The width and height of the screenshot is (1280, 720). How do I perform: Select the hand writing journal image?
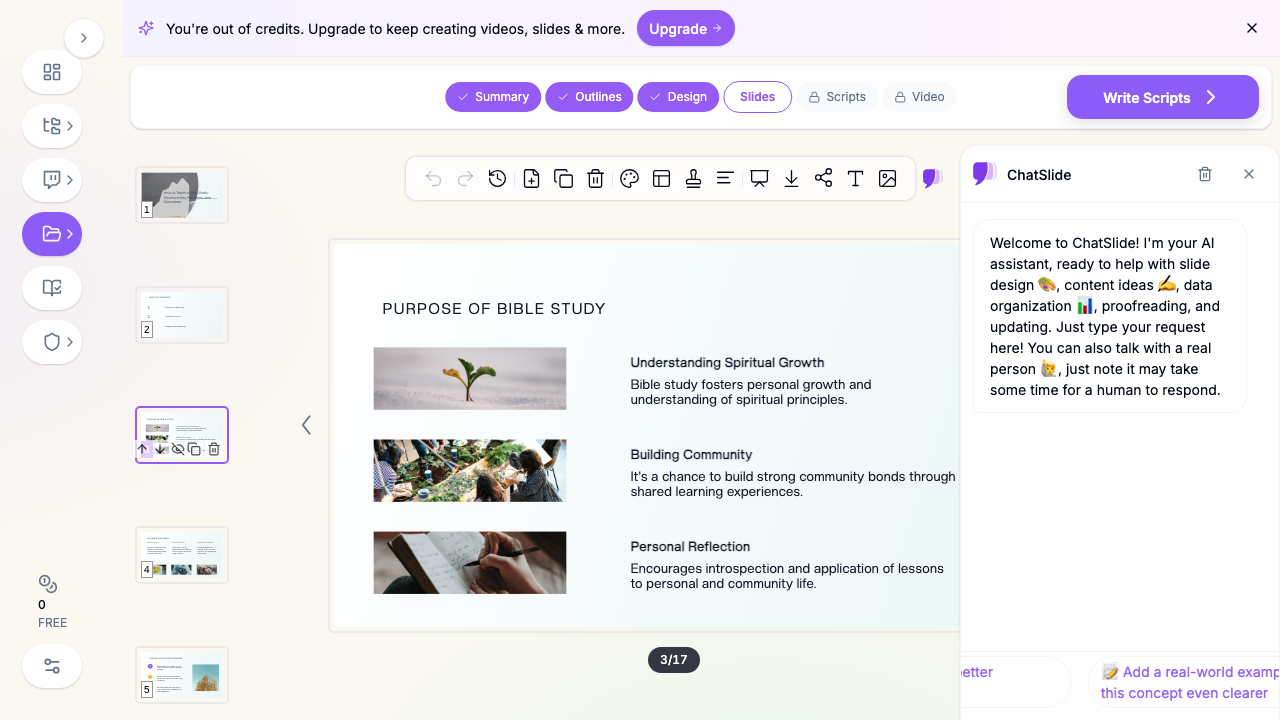pos(470,562)
